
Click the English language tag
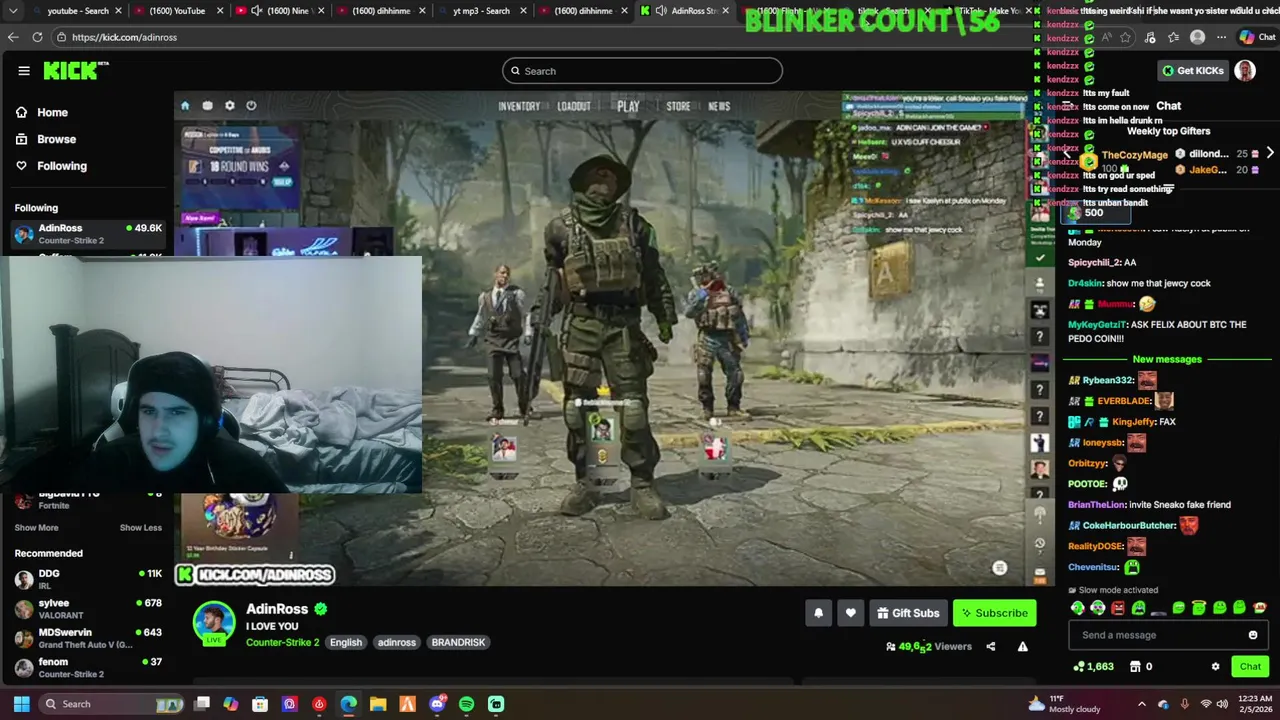click(x=346, y=642)
